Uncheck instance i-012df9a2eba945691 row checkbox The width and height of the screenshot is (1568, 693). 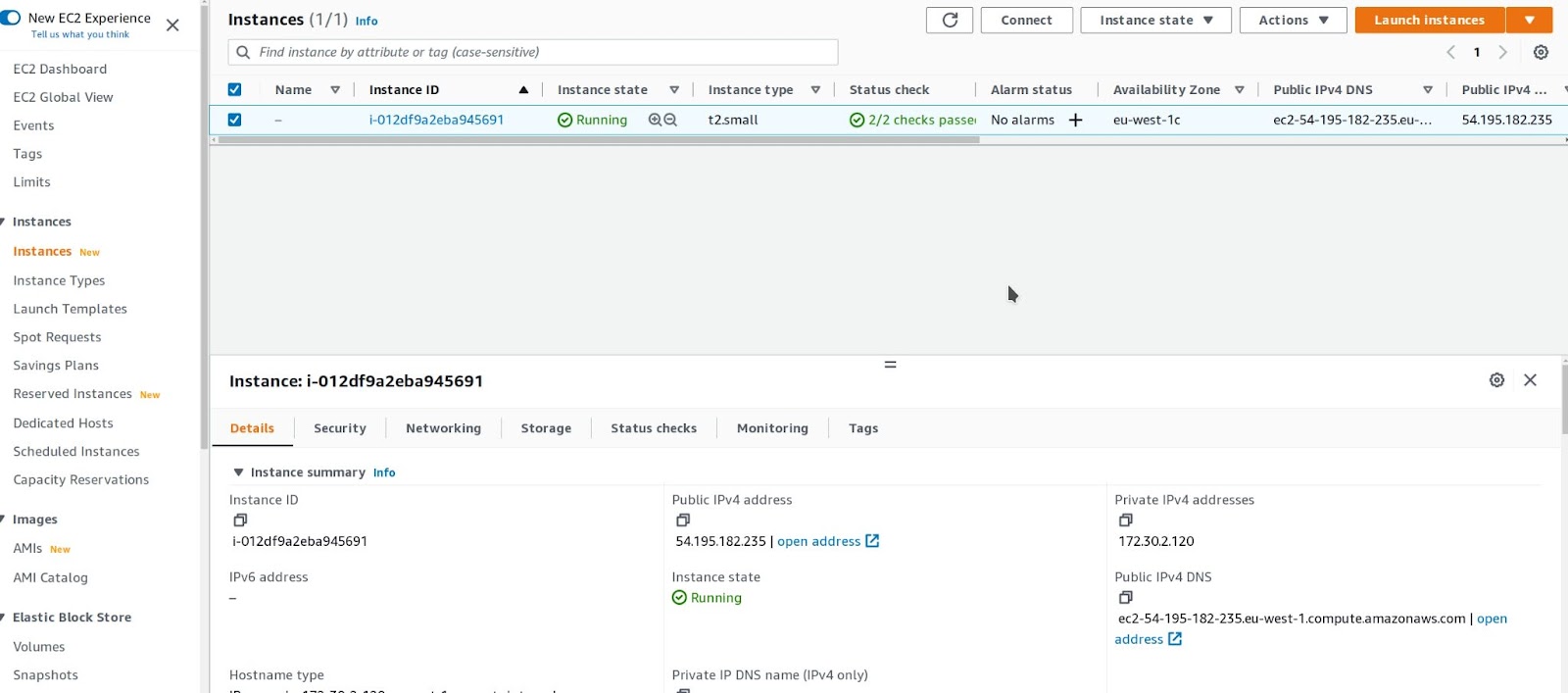click(x=234, y=120)
